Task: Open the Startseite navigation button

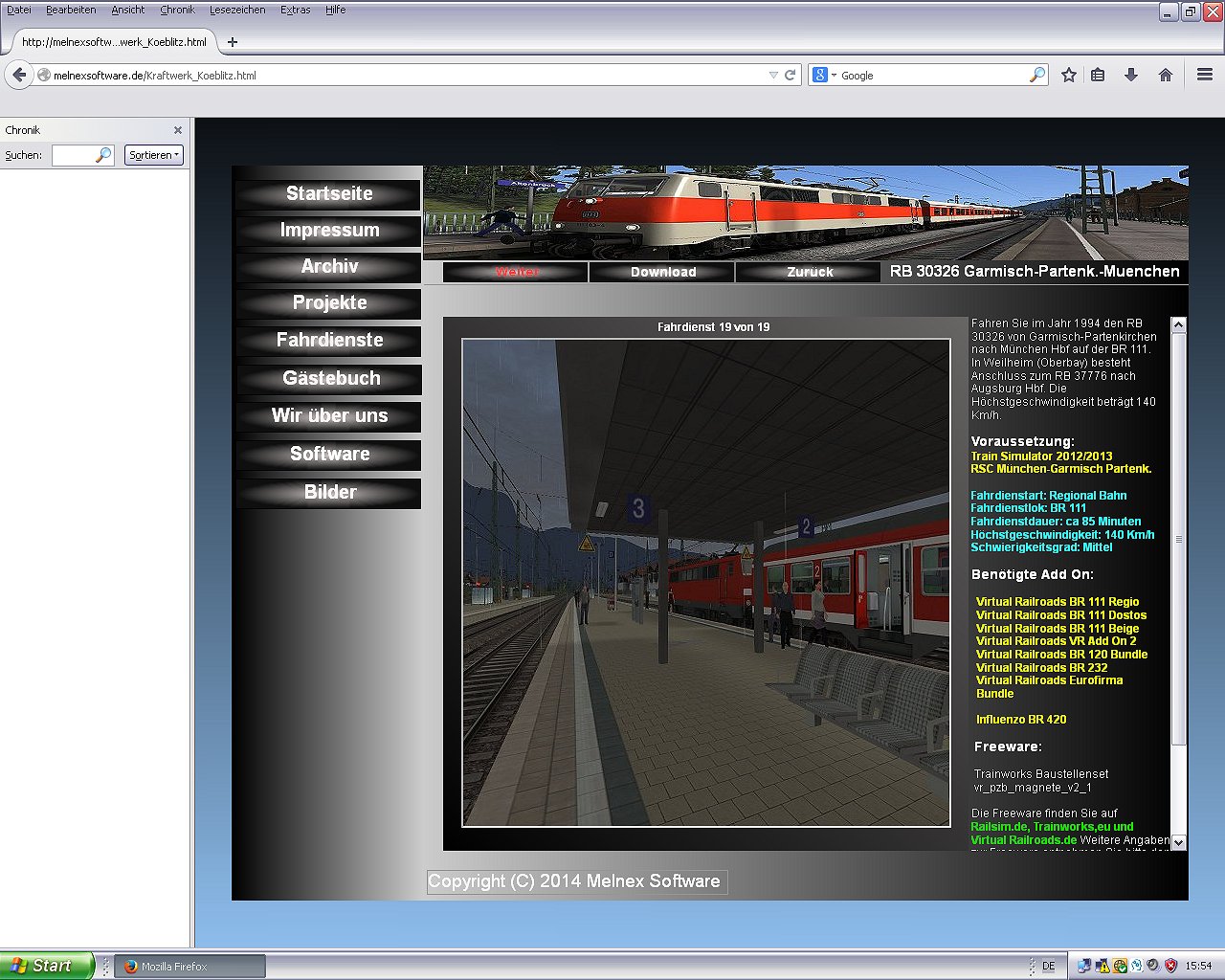Action: [x=329, y=193]
